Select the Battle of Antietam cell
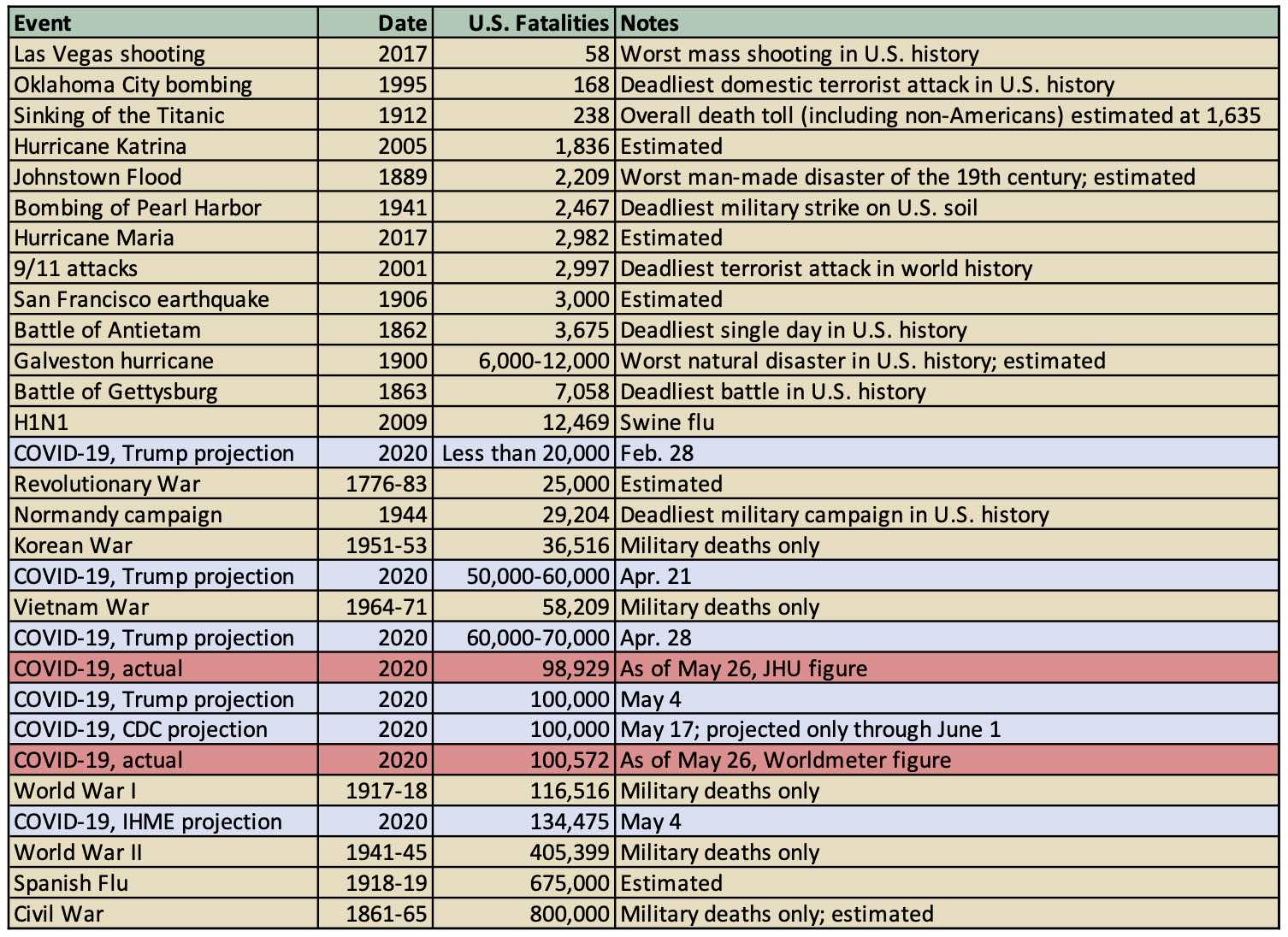Viewport: 1288px width, 937px height. [x=163, y=330]
